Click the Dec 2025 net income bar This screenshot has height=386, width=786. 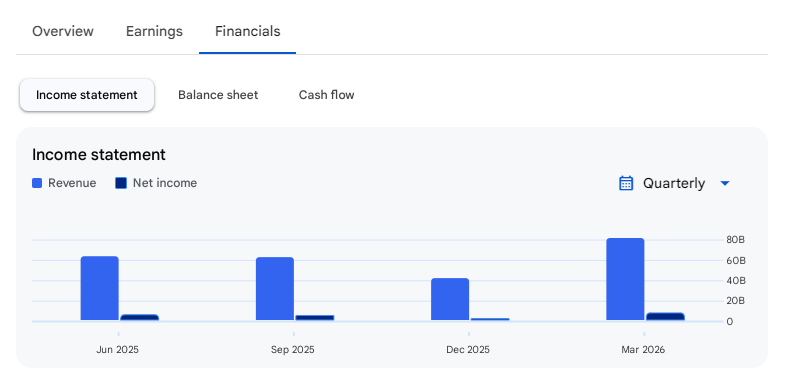click(490, 319)
